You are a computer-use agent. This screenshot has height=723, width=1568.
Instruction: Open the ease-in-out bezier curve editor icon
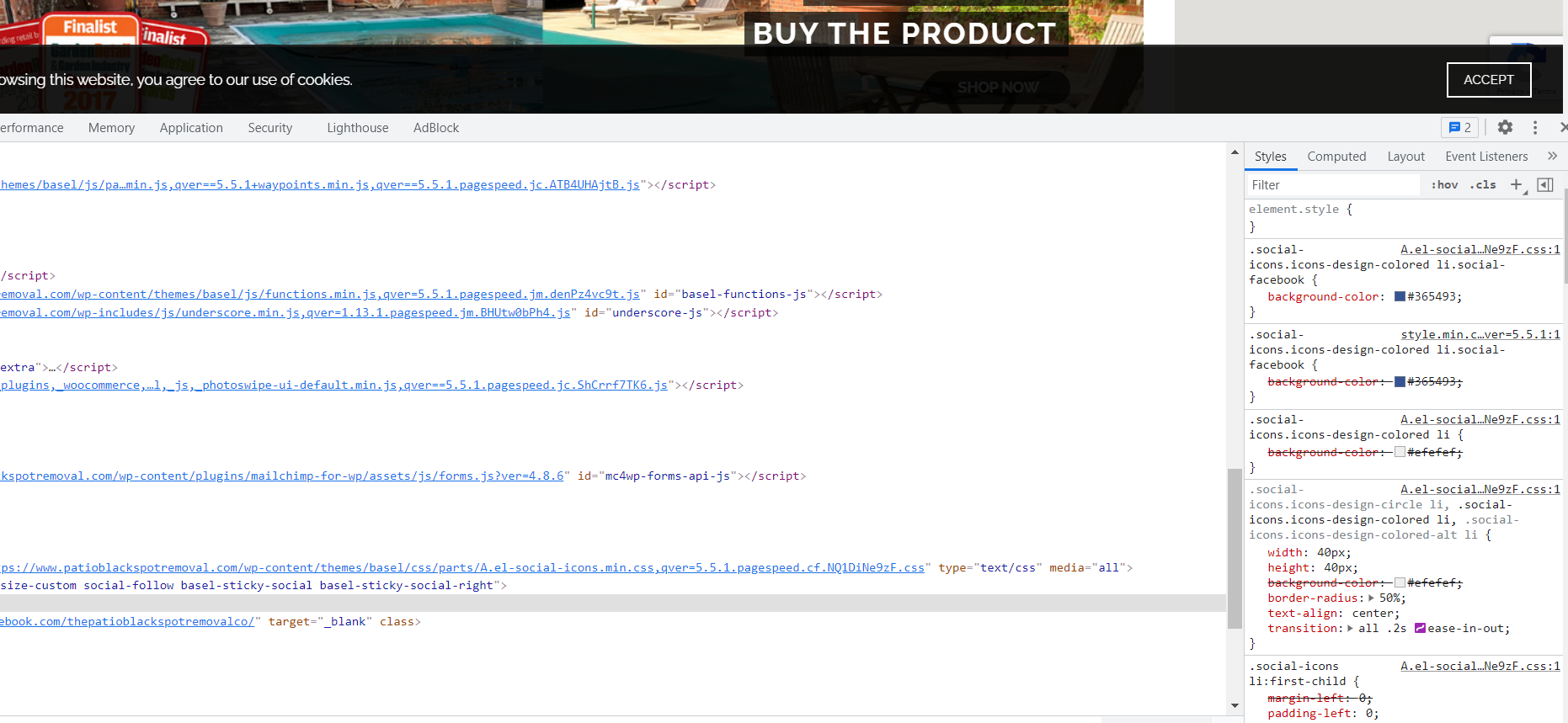pos(1420,629)
